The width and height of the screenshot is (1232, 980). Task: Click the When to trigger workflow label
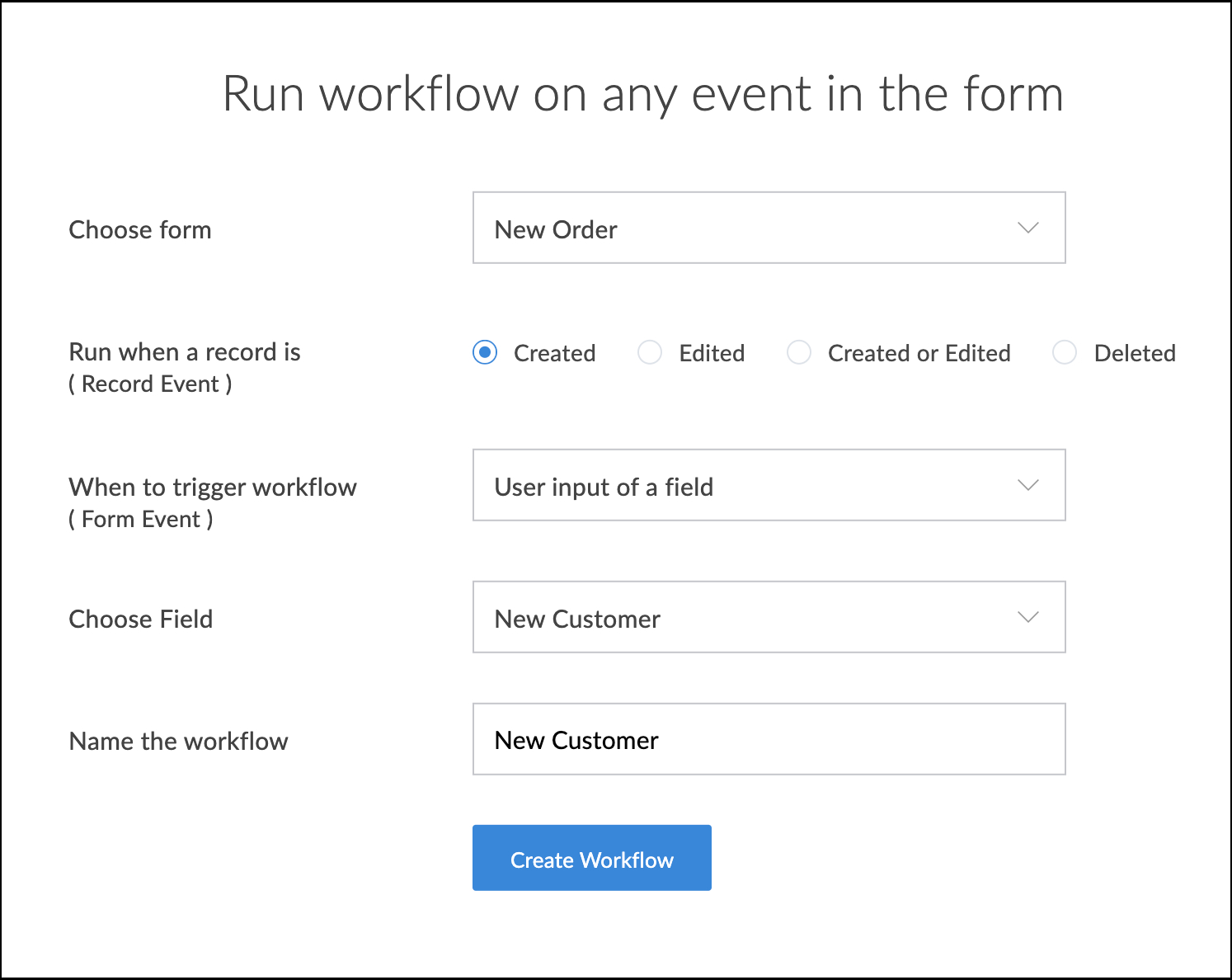[213, 488]
